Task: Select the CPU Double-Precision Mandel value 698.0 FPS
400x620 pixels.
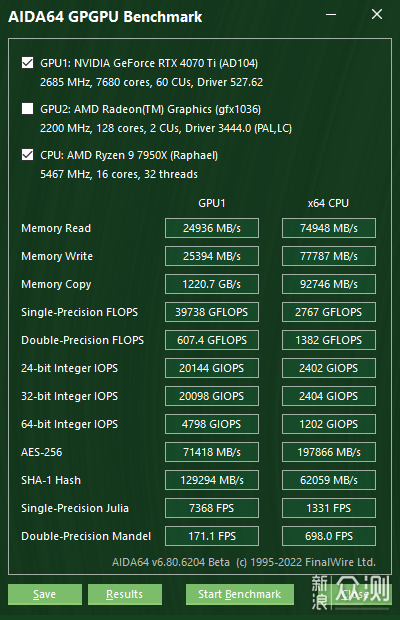Action: point(329,536)
